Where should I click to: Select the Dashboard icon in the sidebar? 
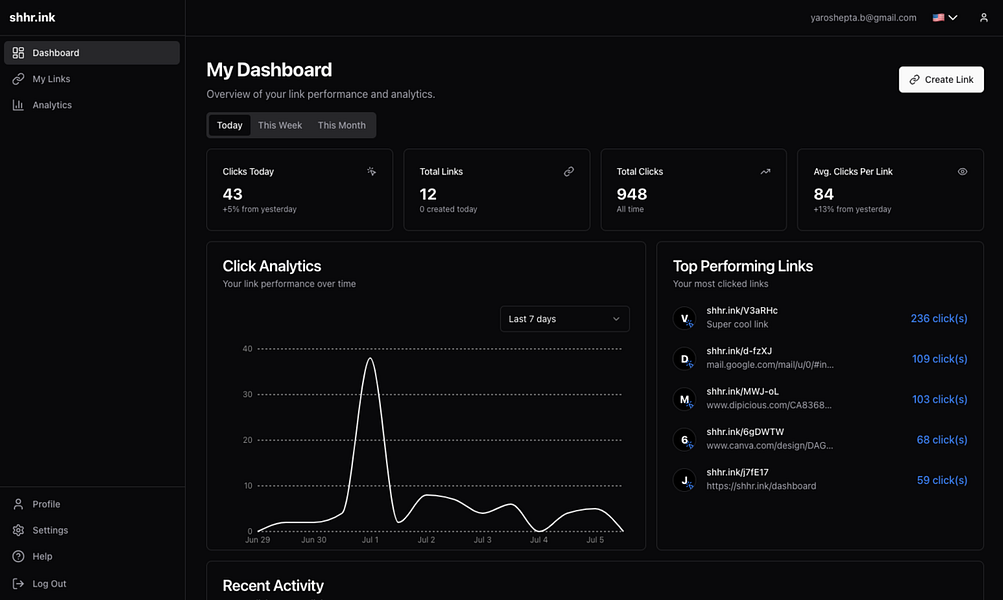tap(18, 52)
